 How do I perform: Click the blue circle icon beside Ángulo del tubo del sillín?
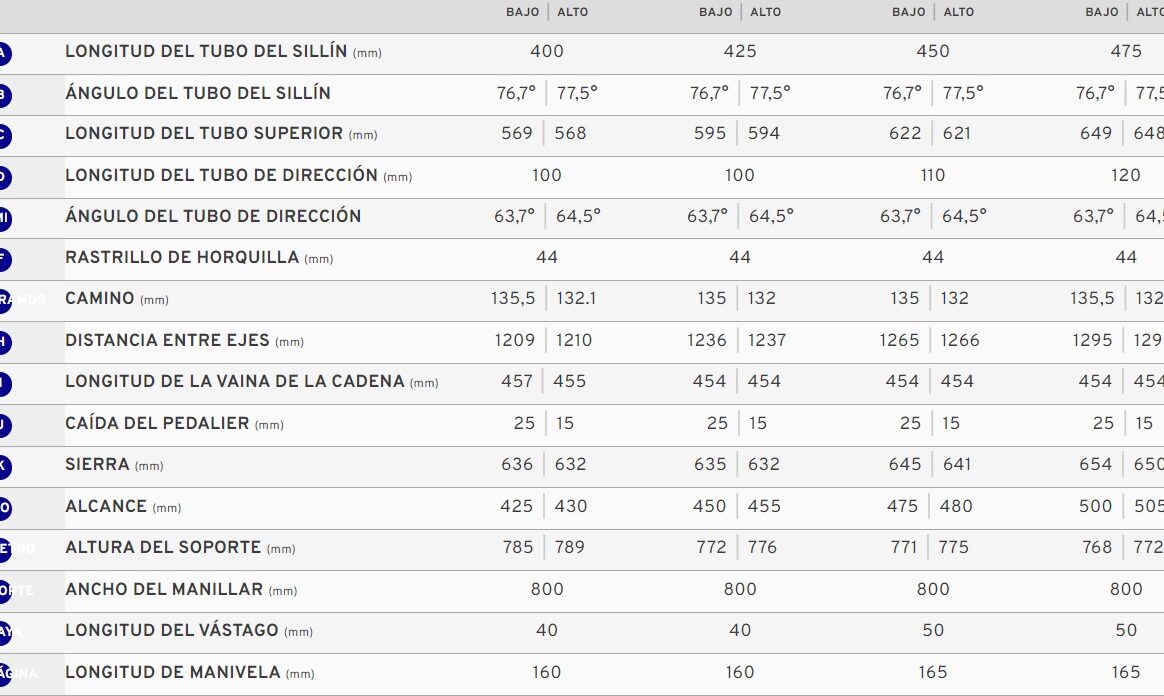point(3,95)
